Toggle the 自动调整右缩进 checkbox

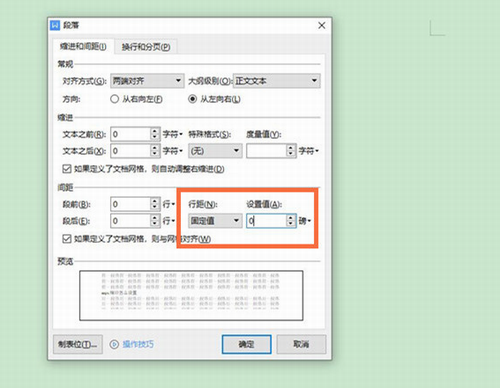click(x=67, y=169)
